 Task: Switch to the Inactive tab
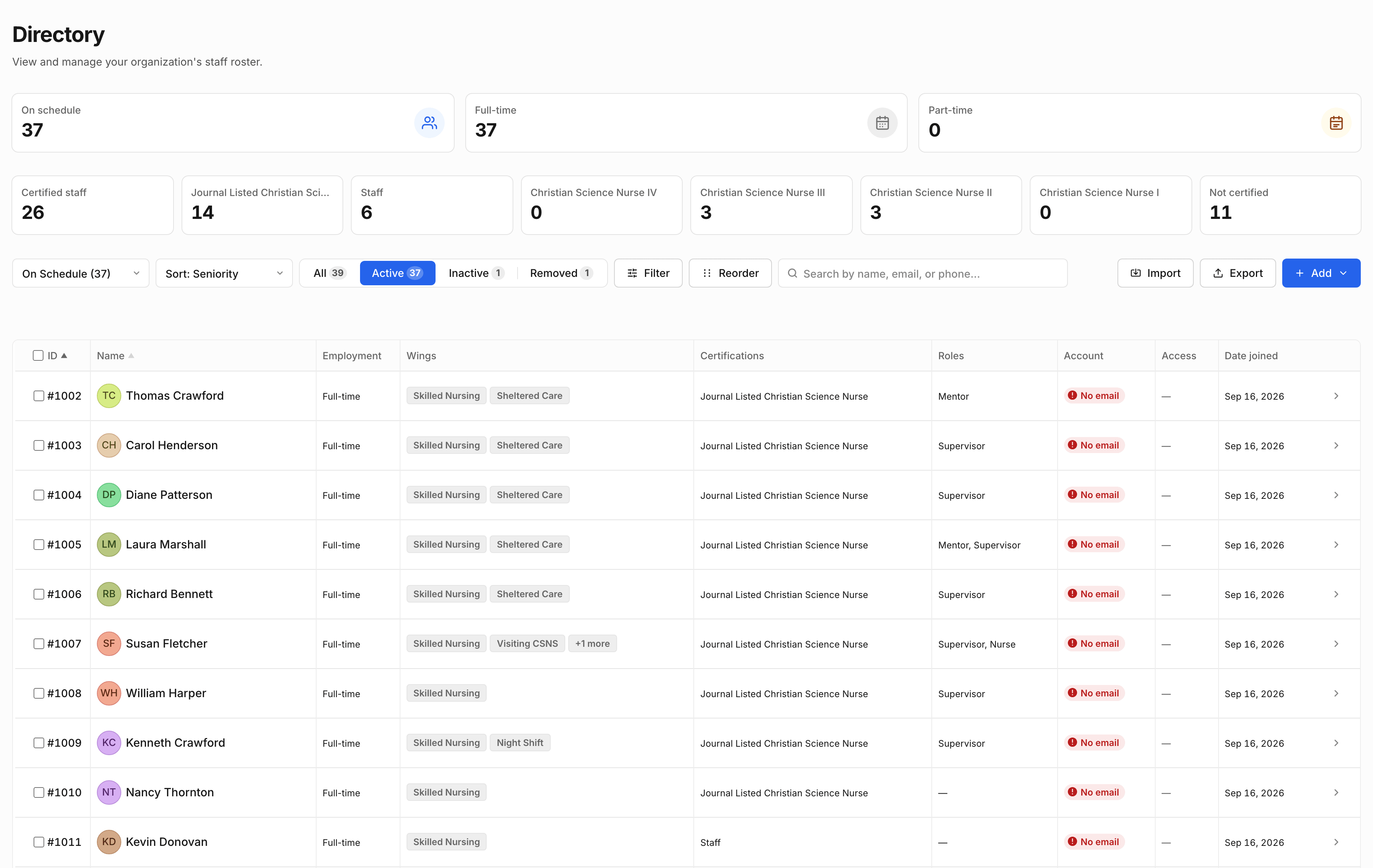pyautogui.click(x=476, y=273)
